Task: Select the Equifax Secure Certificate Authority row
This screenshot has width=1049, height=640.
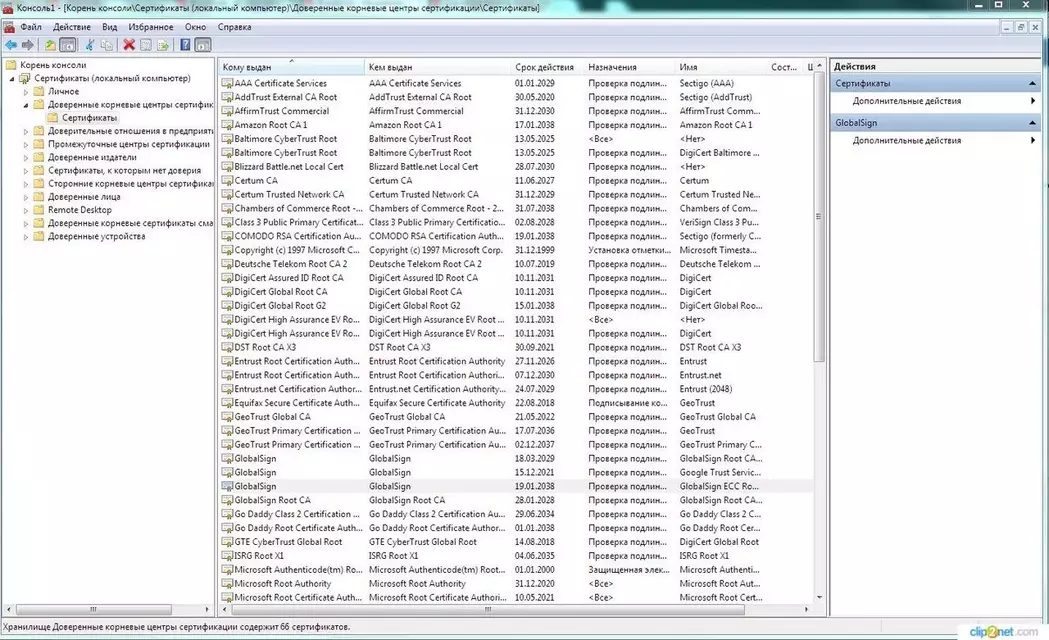Action: [x=517, y=403]
